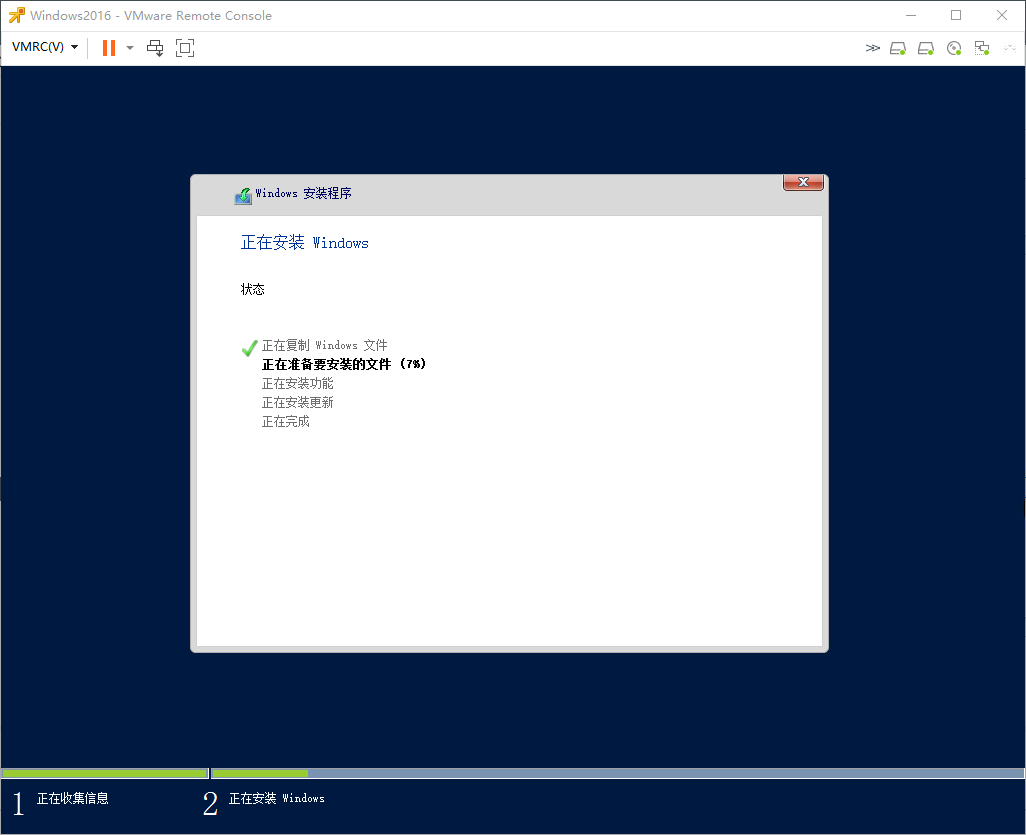The image size is (1026, 835).
Task: Click the Windows 安装程序 dialog title text
Action: [304, 193]
